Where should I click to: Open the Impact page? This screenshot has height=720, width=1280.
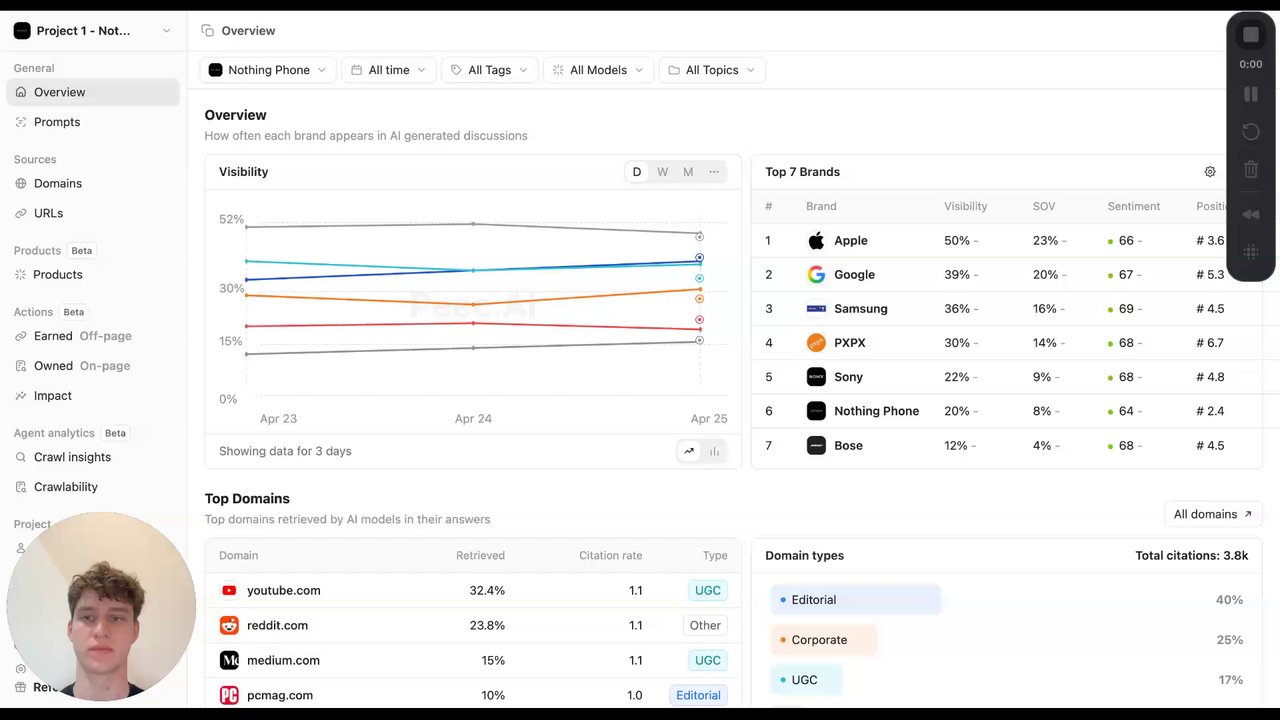(x=93, y=396)
